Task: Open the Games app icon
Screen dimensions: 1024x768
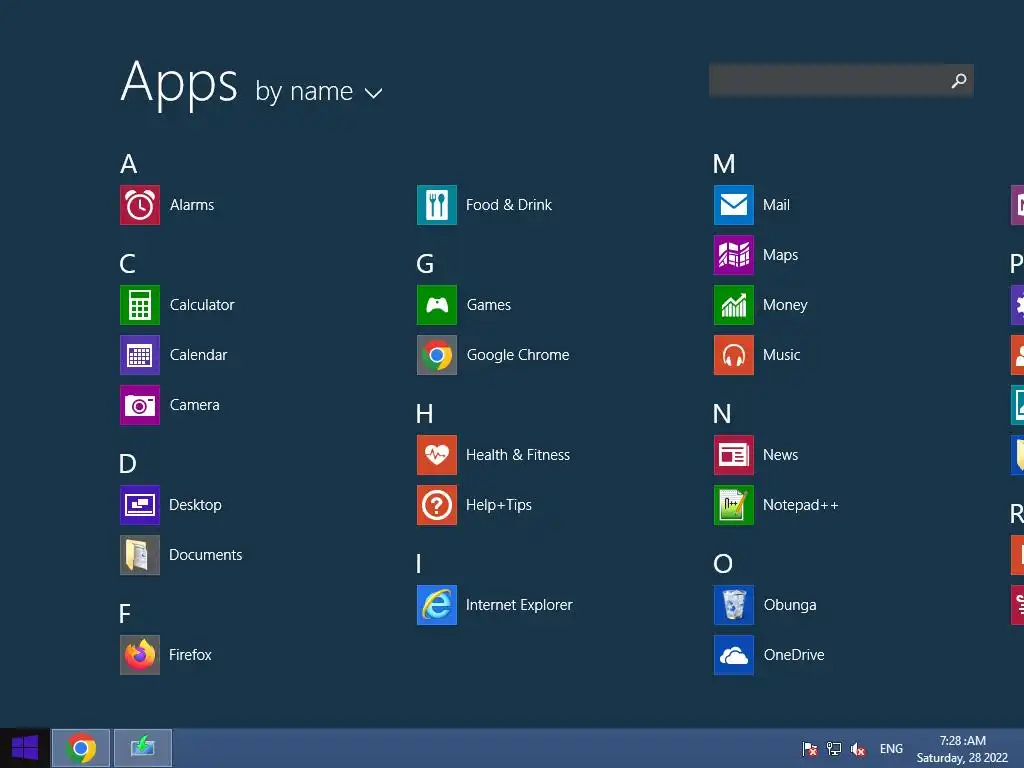Action: [437, 305]
